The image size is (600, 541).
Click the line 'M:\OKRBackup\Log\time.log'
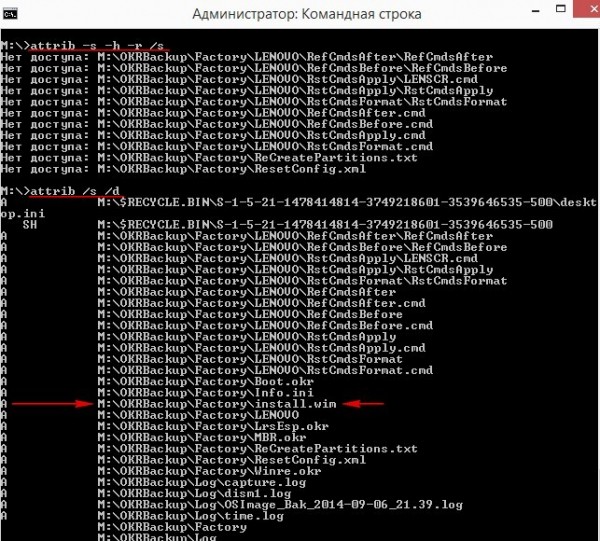point(191,515)
